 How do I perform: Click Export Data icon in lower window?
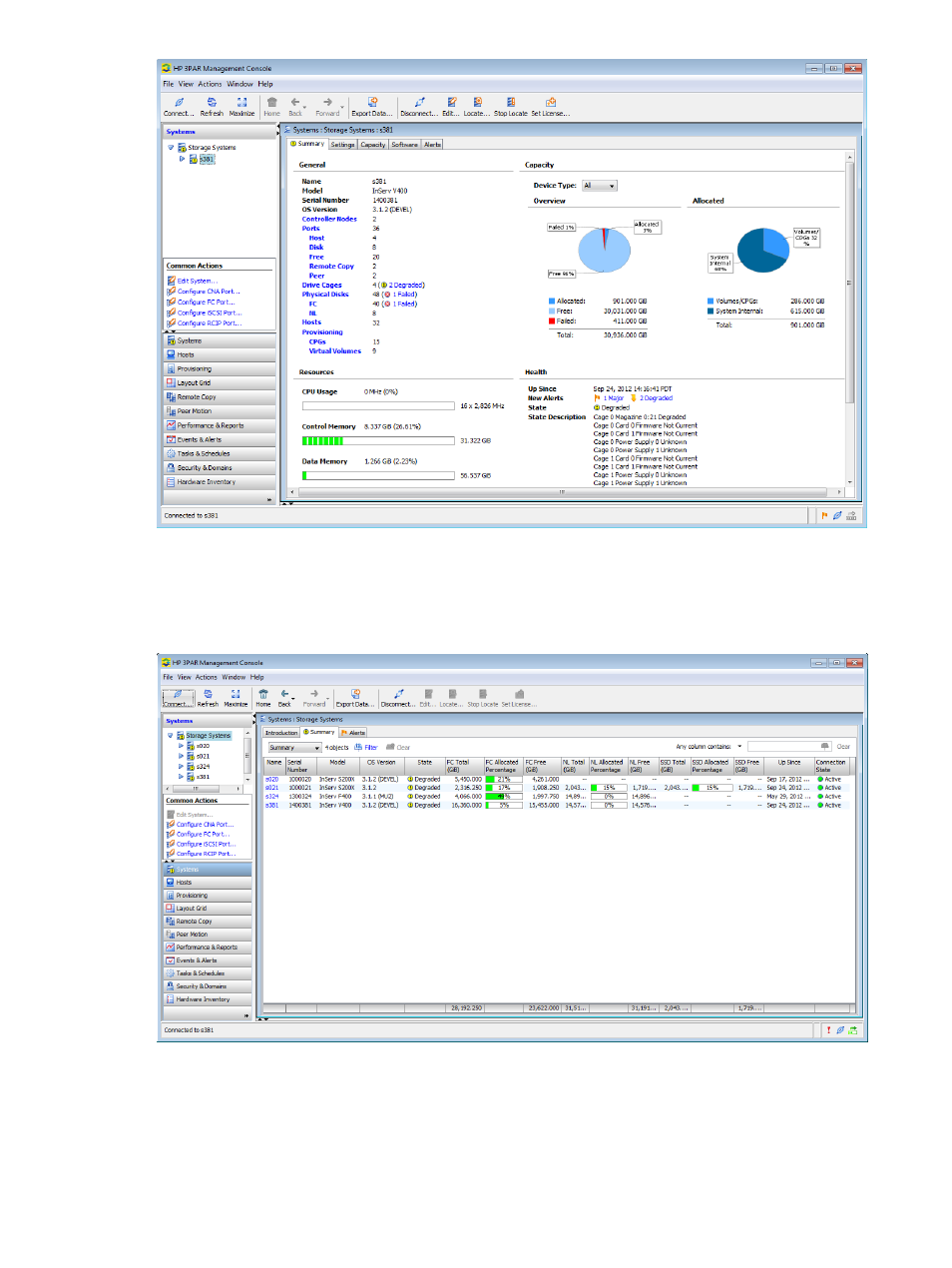pyautogui.click(x=355, y=694)
